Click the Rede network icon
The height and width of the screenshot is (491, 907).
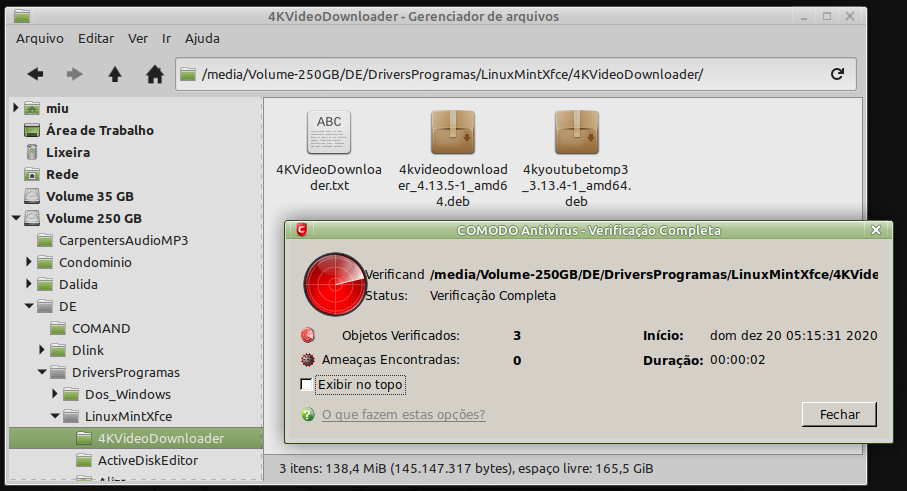tap(32, 174)
